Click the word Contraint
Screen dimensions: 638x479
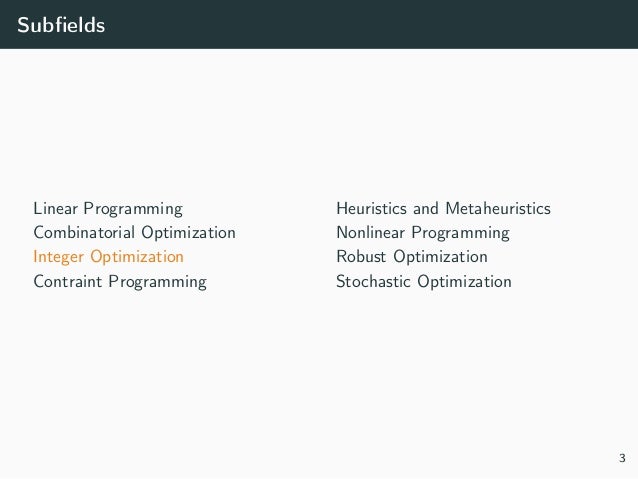pos(68,282)
